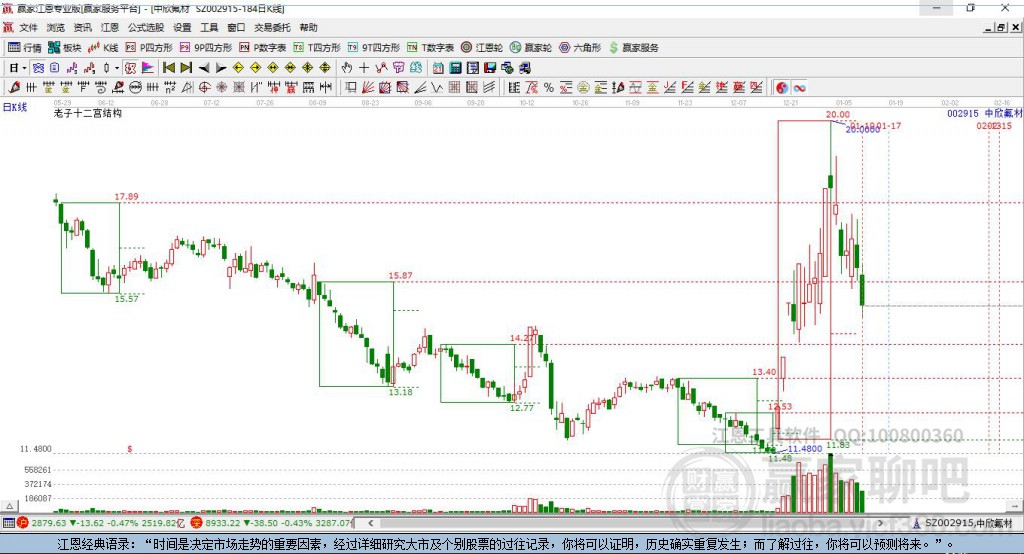The width and height of the screenshot is (1024, 554).
Task: Select the hand pan tool
Action: click(347, 68)
